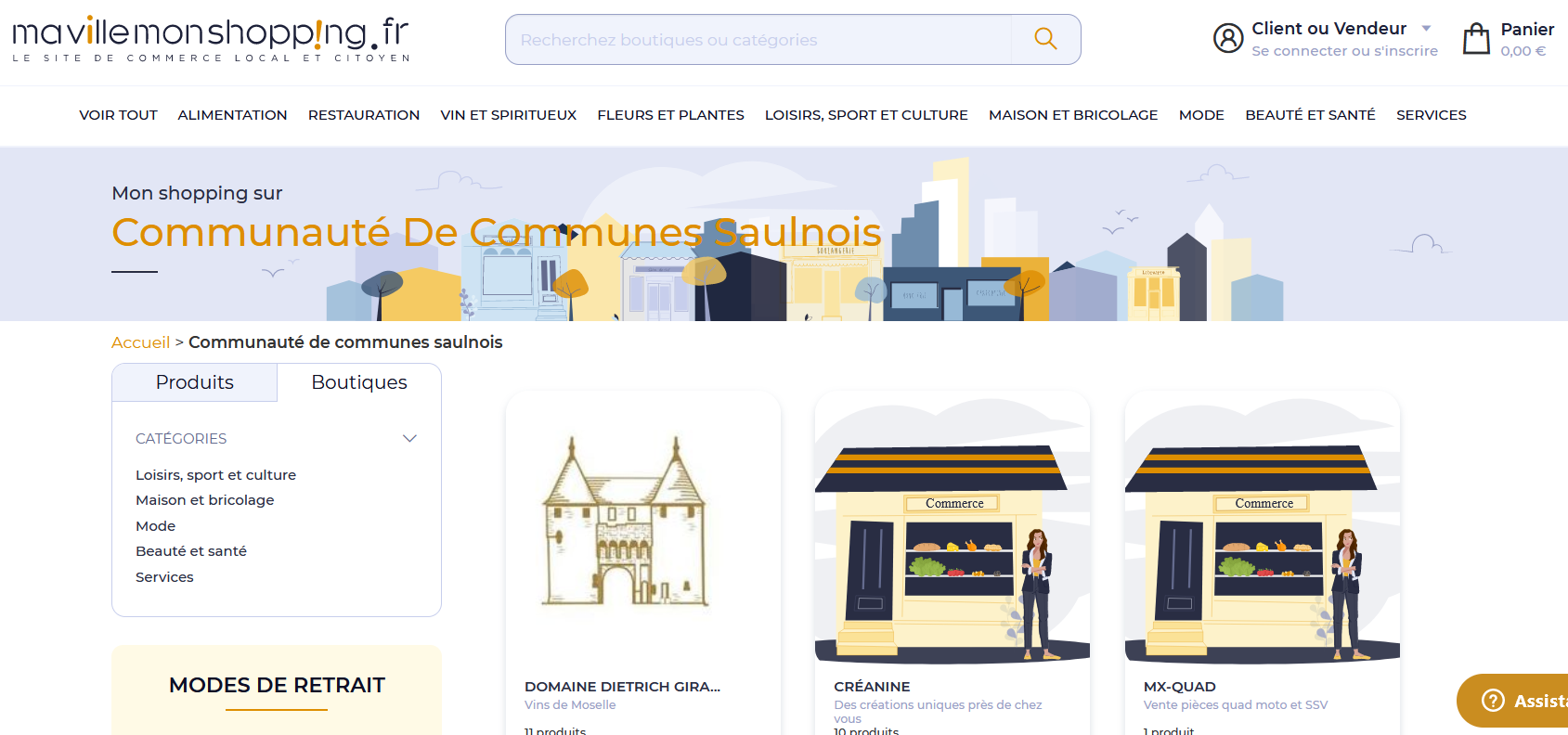Viewport: 1568px width, 735px height.
Task: Focus the boutiques search field
Action: (758, 40)
